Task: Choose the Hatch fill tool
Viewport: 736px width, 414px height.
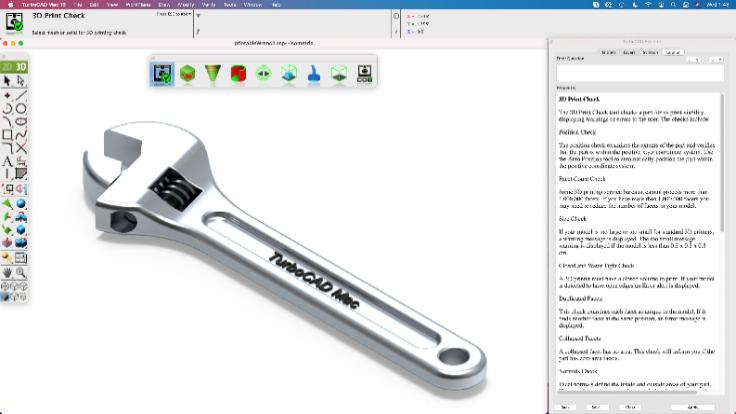Action: click(21, 174)
